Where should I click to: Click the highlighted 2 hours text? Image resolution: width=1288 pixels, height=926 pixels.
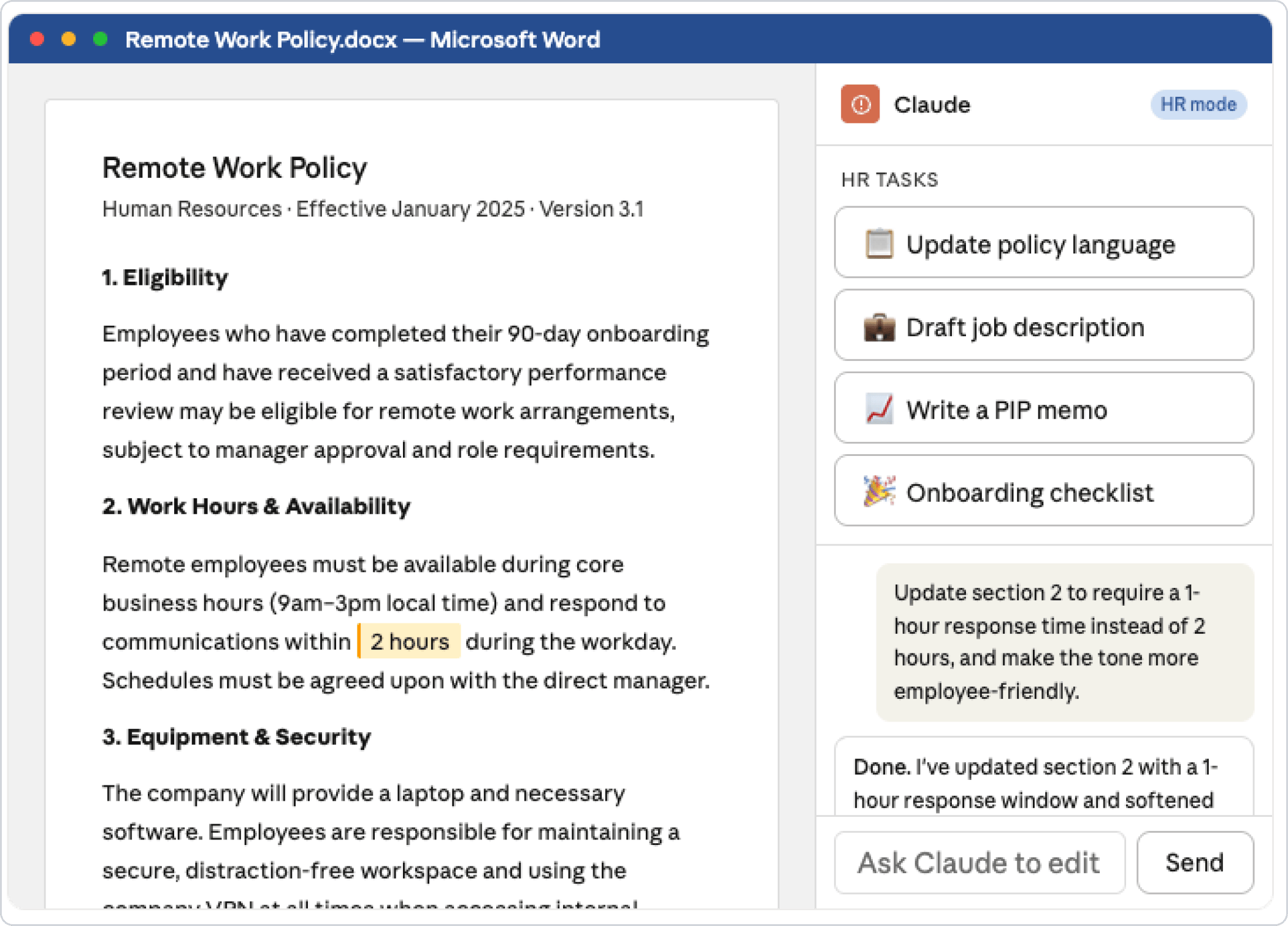[409, 641]
